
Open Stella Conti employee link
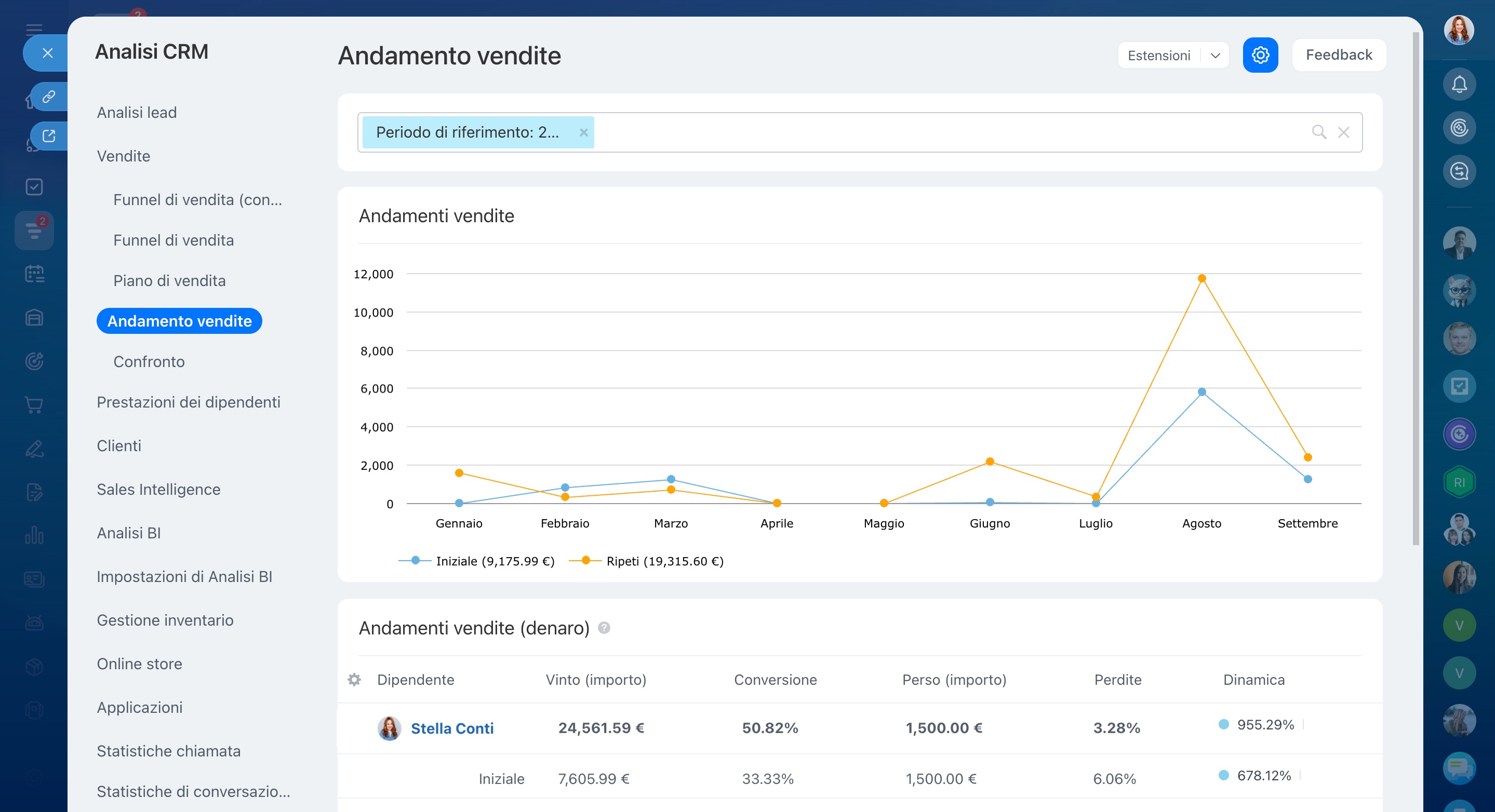click(x=452, y=728)
